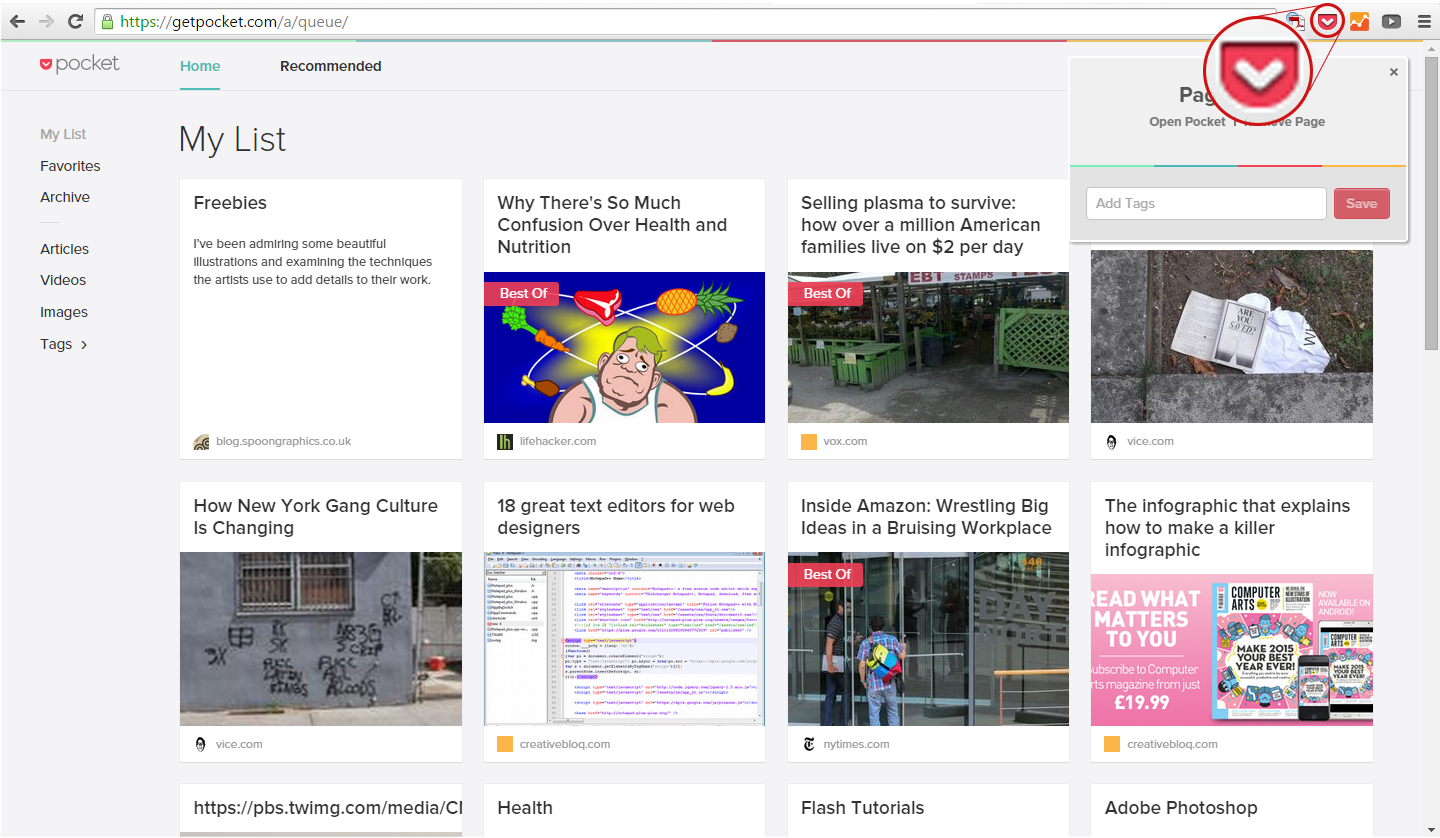This screenshot has height=838, width=1440.
Task: Open Favorites in sidebar
Action: [x=70, y=166]
